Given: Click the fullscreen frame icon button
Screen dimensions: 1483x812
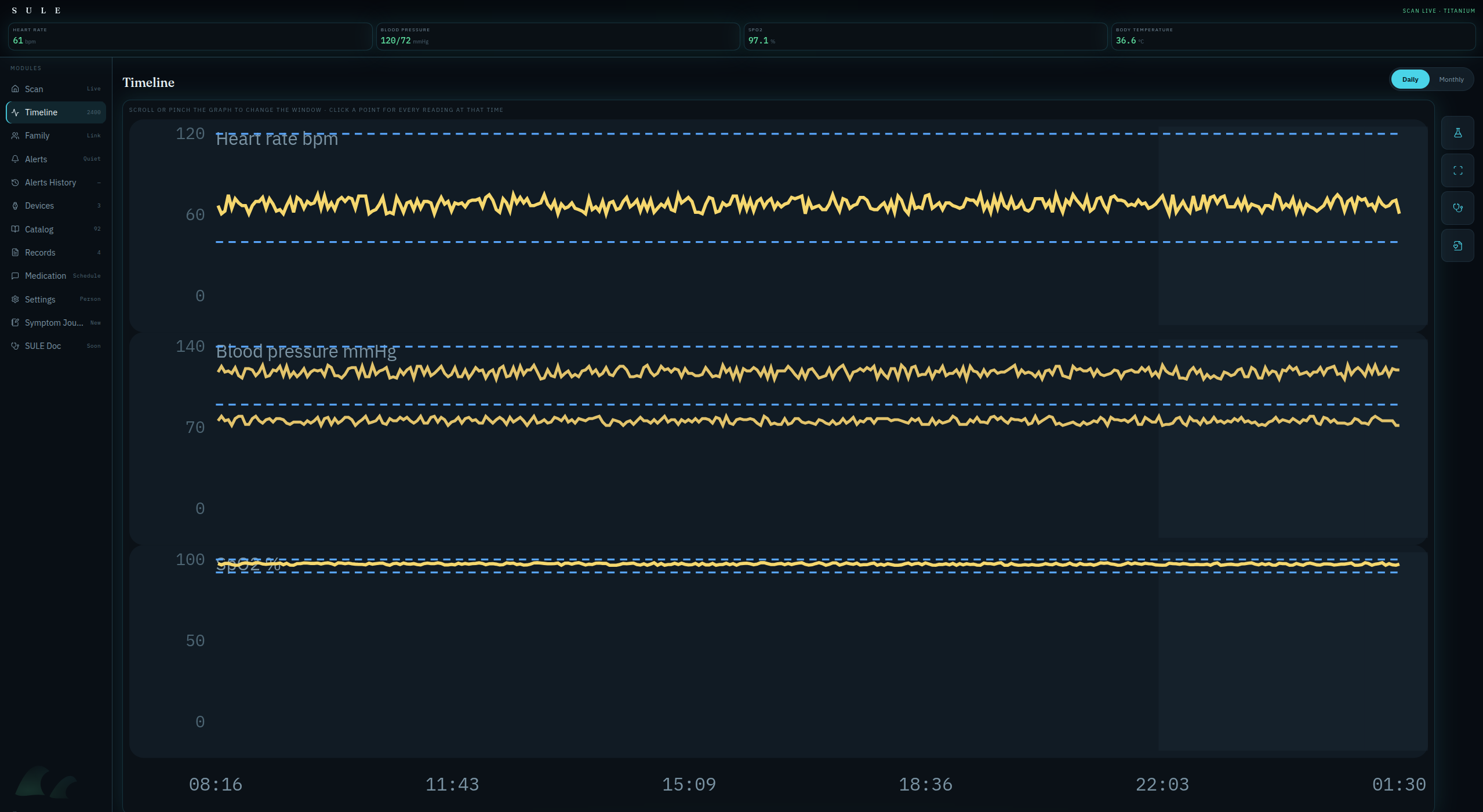Looking at the screenshot, I should [x=1457, y=170].
